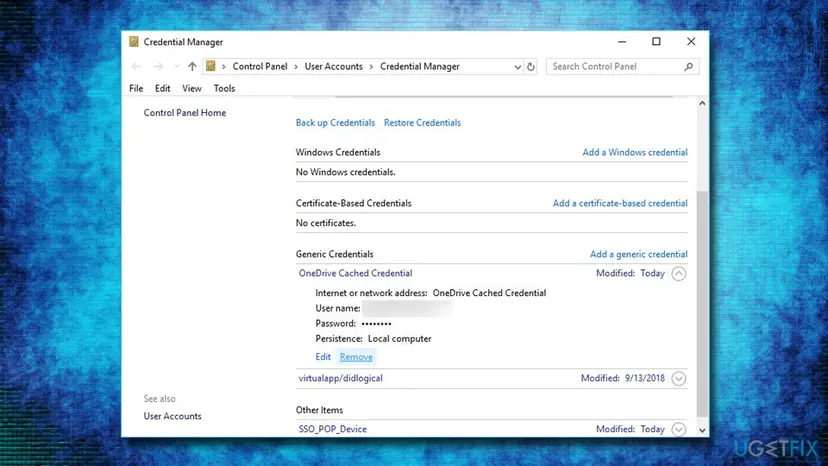Click 'No Windows credentials.' text
828x466 pixels.
345,172
